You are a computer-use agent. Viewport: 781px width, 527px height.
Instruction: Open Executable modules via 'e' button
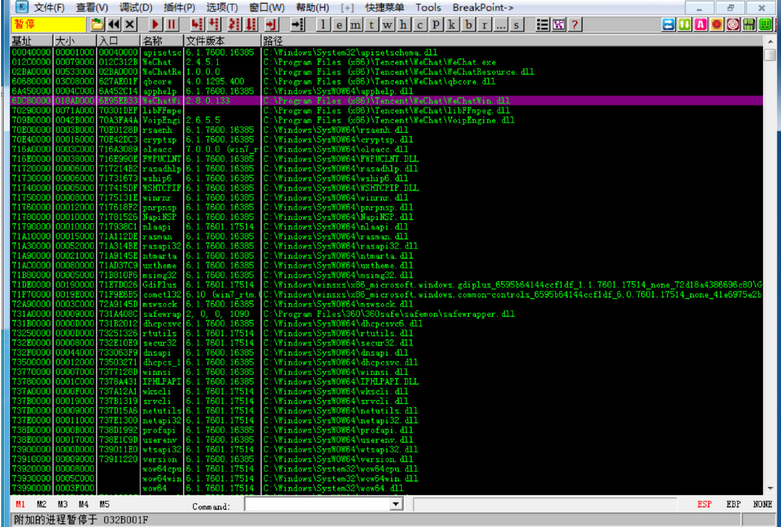click(x=339, y=24)
